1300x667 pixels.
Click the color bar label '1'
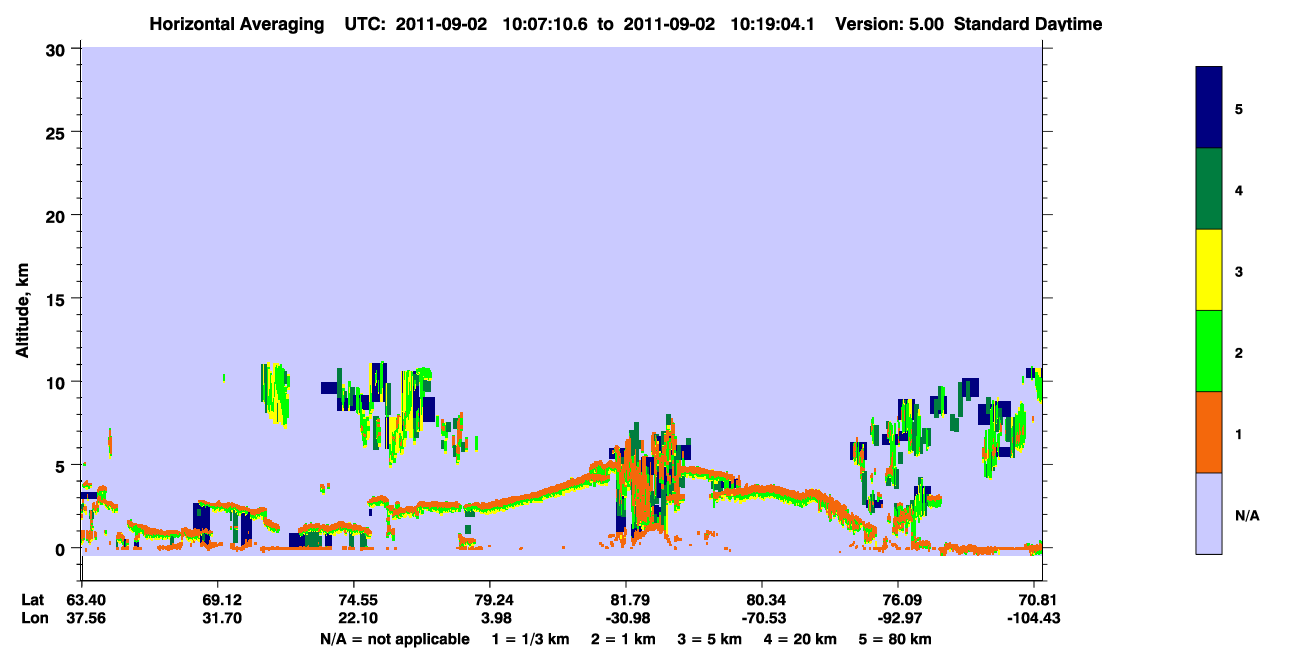(1240, 434)
